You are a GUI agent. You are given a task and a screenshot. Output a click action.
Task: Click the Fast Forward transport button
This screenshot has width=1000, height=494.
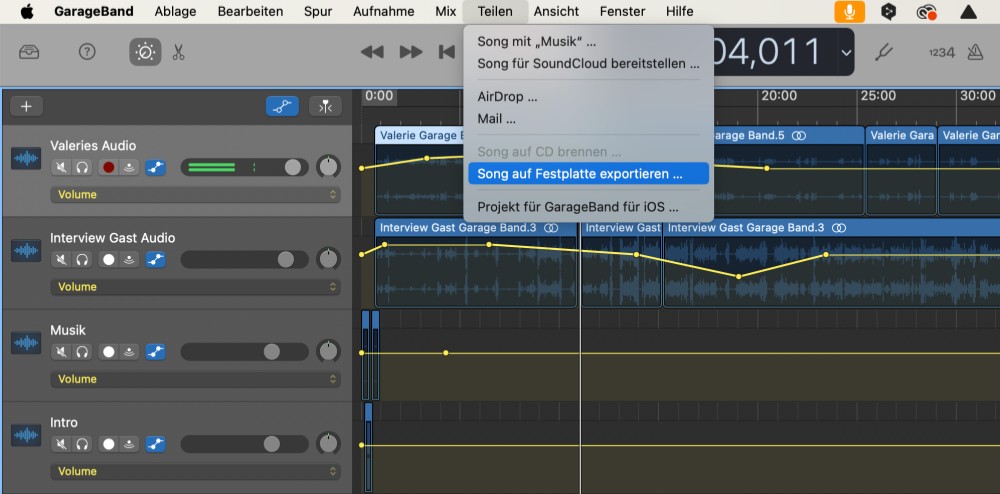[x=411, y=52]
